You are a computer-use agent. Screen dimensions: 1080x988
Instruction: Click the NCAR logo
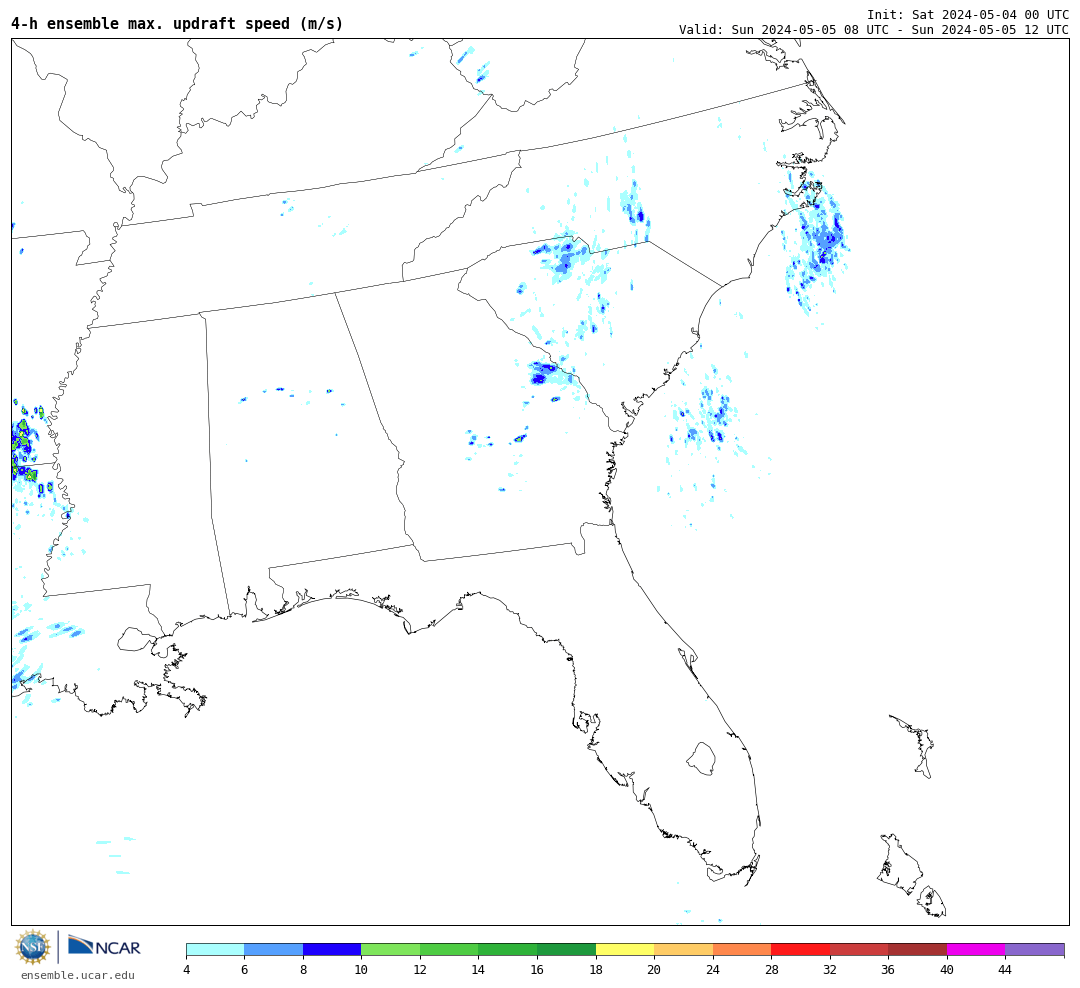[105, 946]
